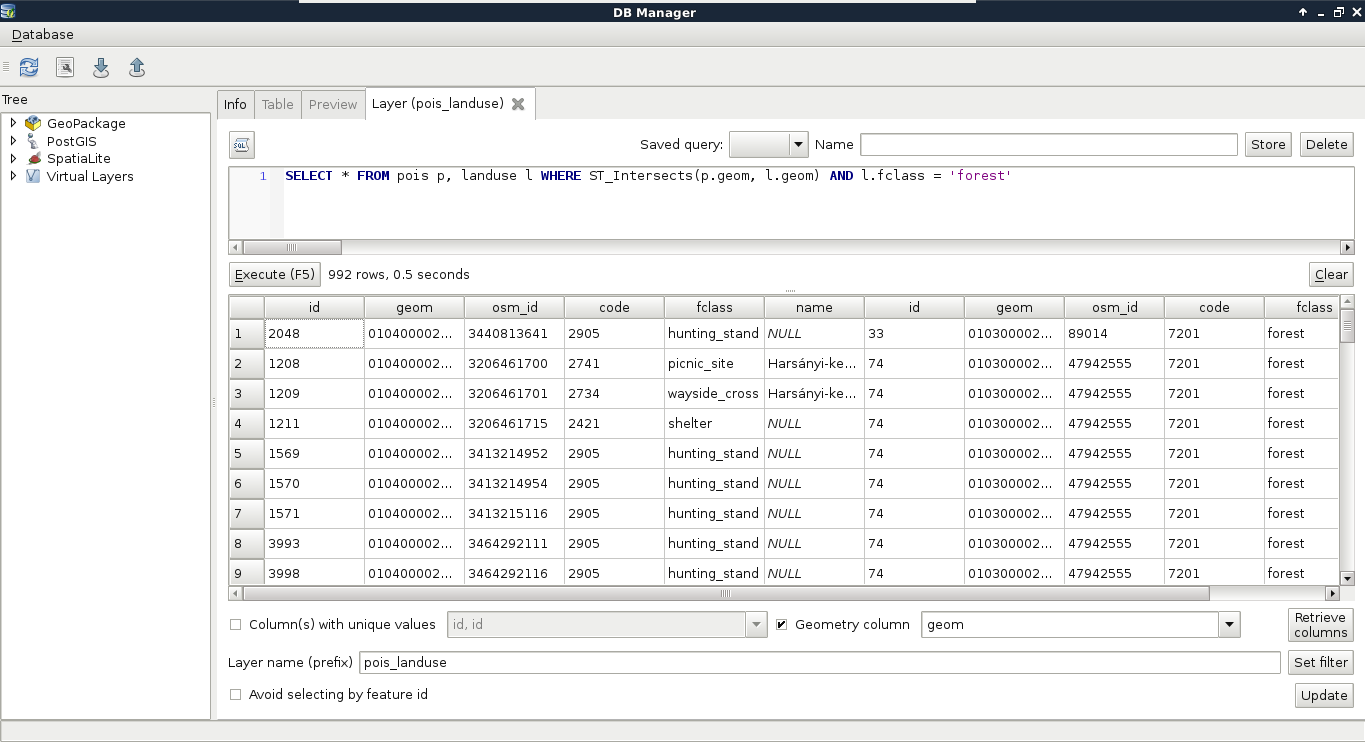
Task: Click the Retrieve columns button
Action: 1320,625
